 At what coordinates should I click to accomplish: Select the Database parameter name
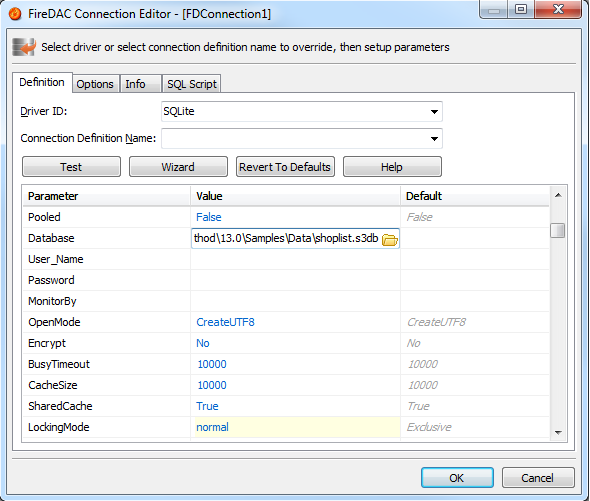[x=51, y=238]
